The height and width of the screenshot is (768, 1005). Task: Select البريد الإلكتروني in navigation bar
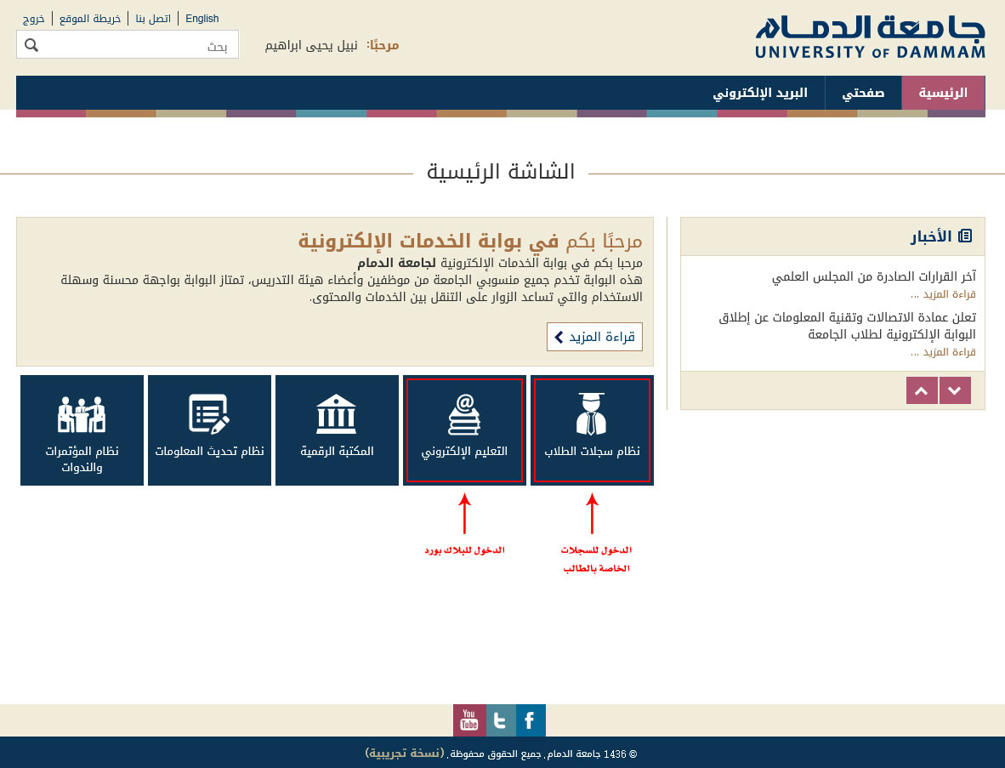pyautogui.click(x=760, y=93)
